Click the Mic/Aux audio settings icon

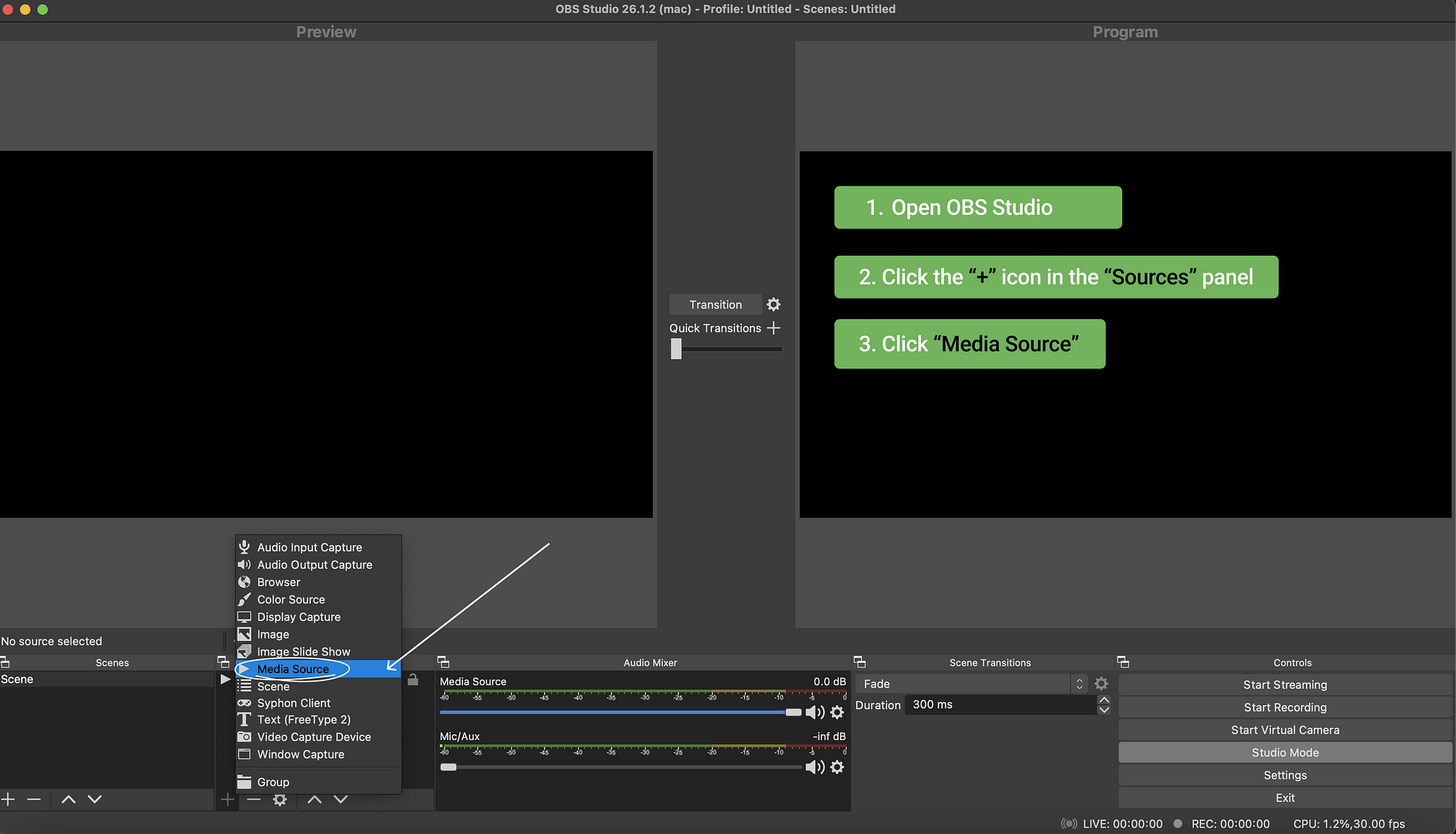pyautogui.click(x=838, y=767)
